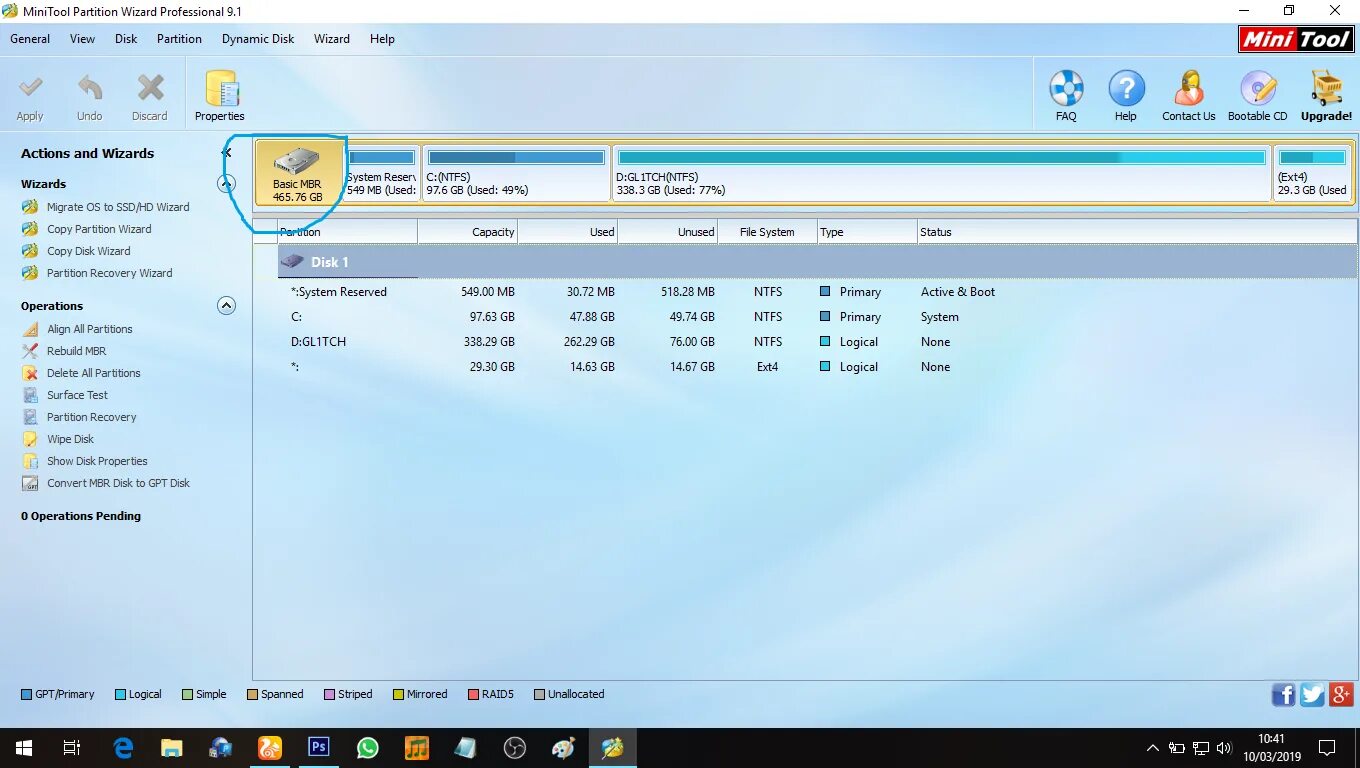Sort by the Unused column header
The image size is (1360, 768).
[x=668, y=232]
